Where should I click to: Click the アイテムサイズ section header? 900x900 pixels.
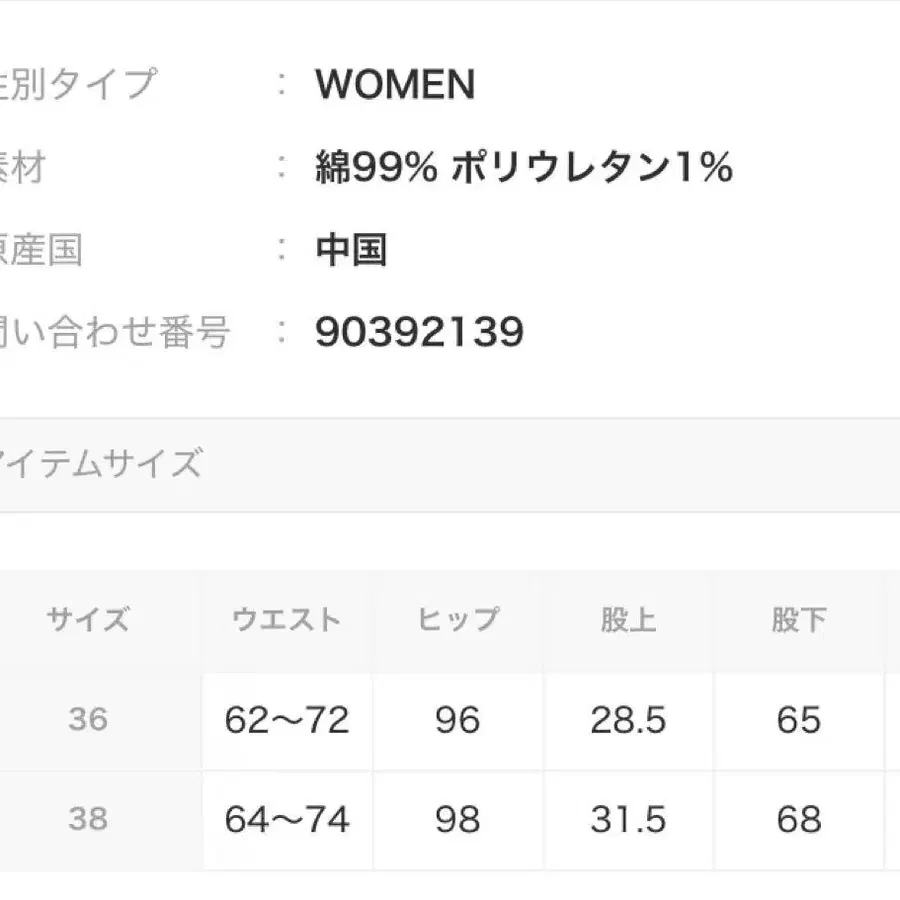point(100,464)
